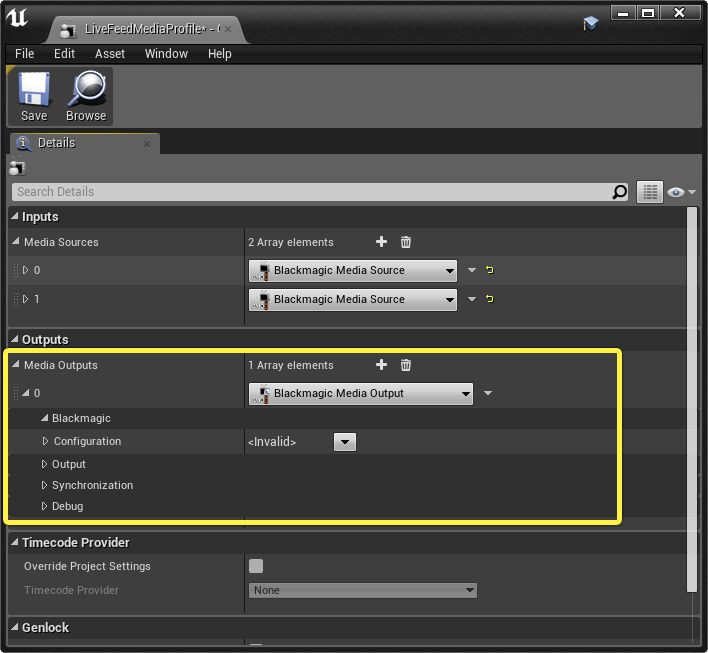Maximize the editor window
The height and width of the screenshot is (653, 708).
(x=648, y=13)
